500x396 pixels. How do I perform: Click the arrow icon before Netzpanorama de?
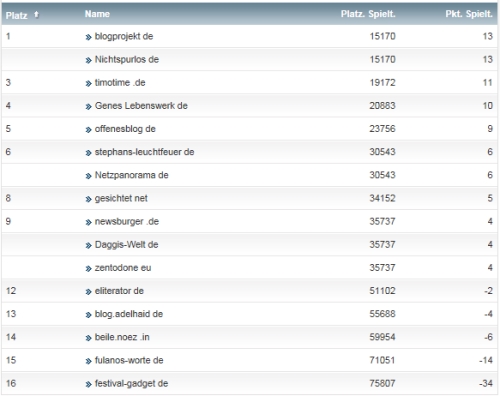[x=88, y=176]
